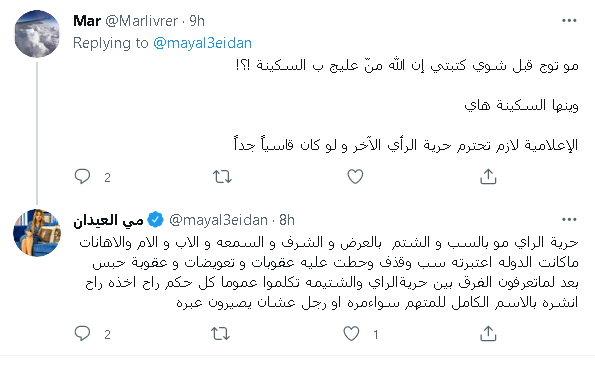Click the @mayal3eidan replying-to link
Viewport: 595px width, 365px height.
tap(202, 43)
